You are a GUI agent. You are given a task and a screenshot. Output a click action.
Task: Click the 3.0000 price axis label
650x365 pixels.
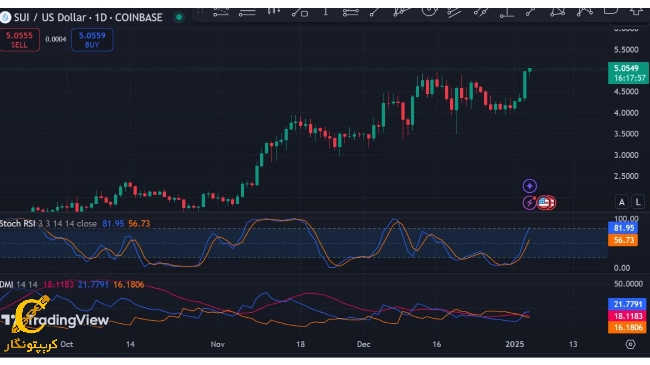click(626, 155)
